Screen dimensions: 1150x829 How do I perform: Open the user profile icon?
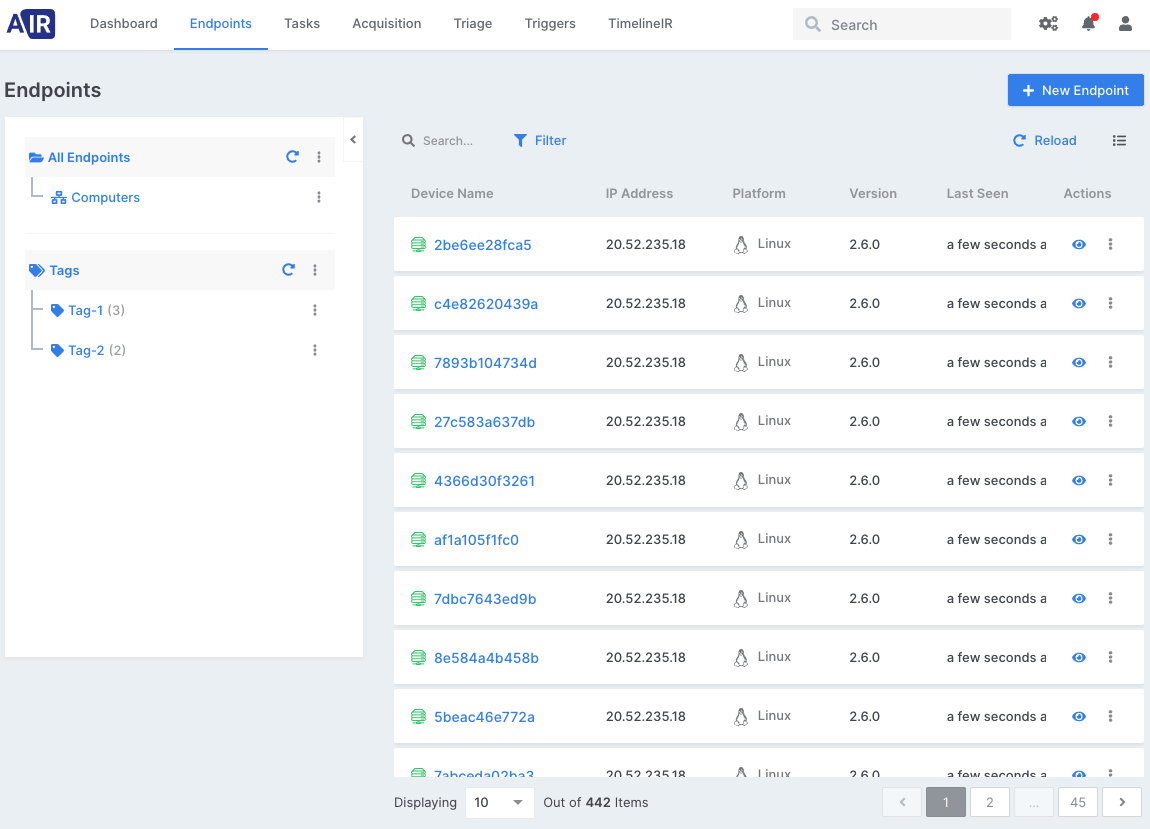1125,24
